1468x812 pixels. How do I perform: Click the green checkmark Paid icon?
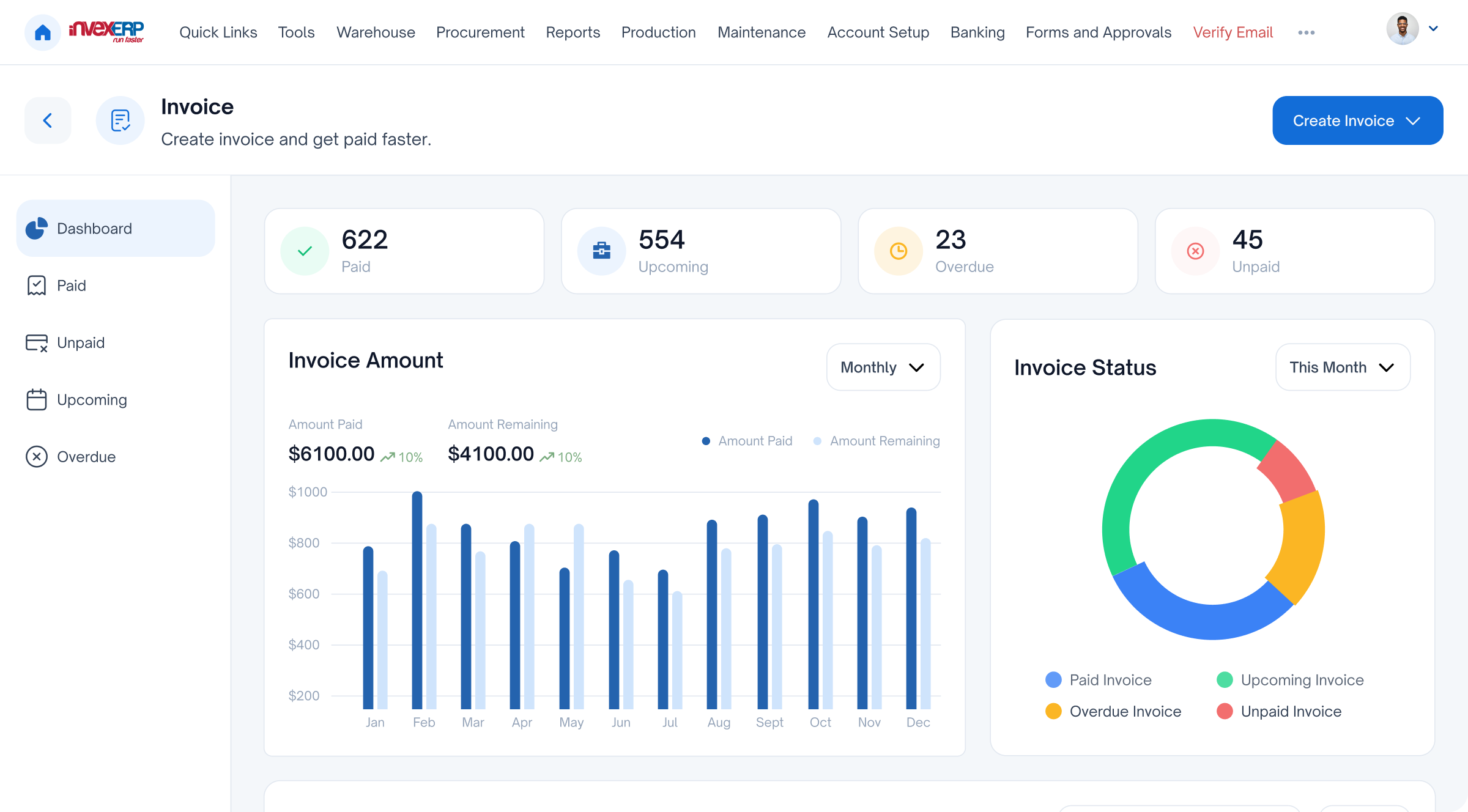tap(305, 251)
